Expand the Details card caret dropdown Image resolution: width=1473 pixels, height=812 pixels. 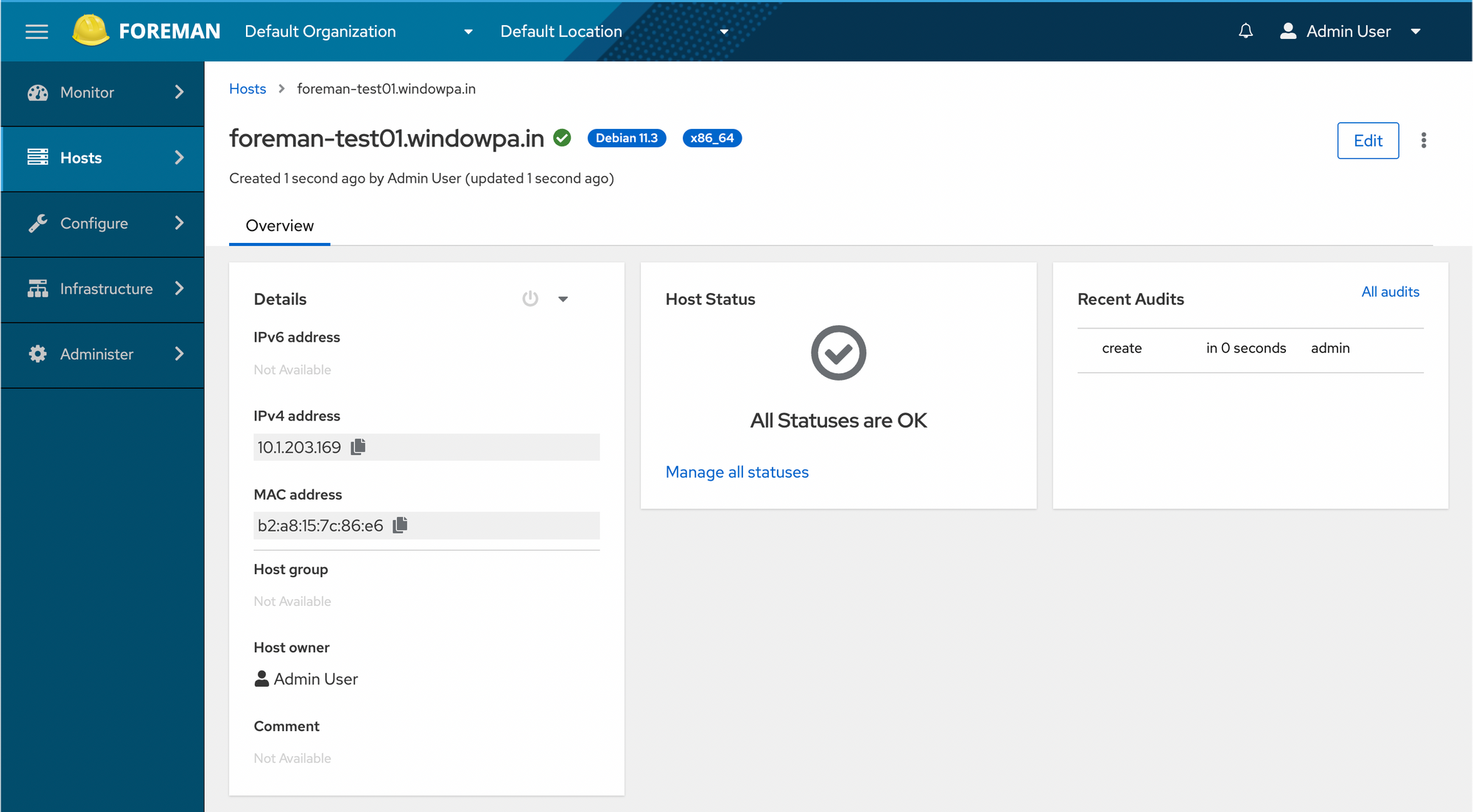563,299
